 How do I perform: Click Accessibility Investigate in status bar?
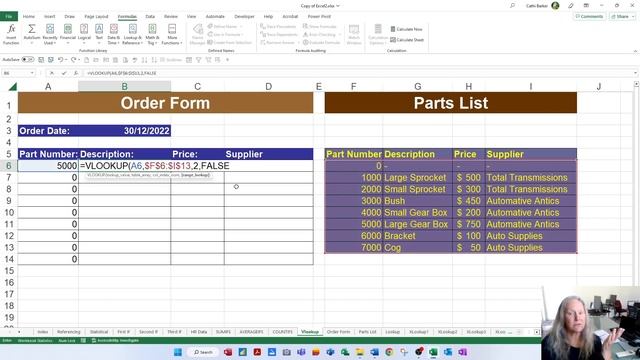pyautogui.click(x=116, y=340)
